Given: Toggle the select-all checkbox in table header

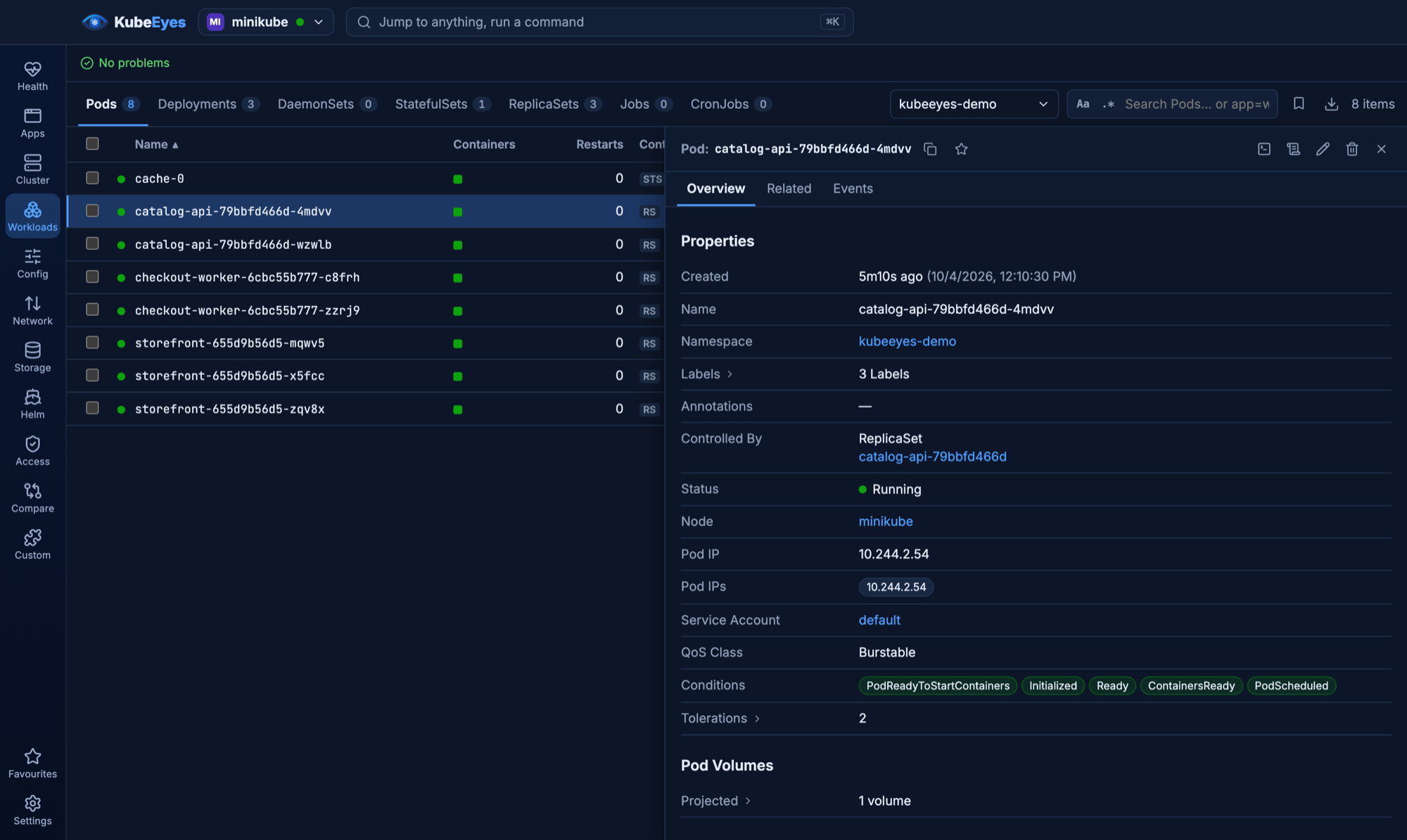Looking at the screenshot, I should 92,144.
